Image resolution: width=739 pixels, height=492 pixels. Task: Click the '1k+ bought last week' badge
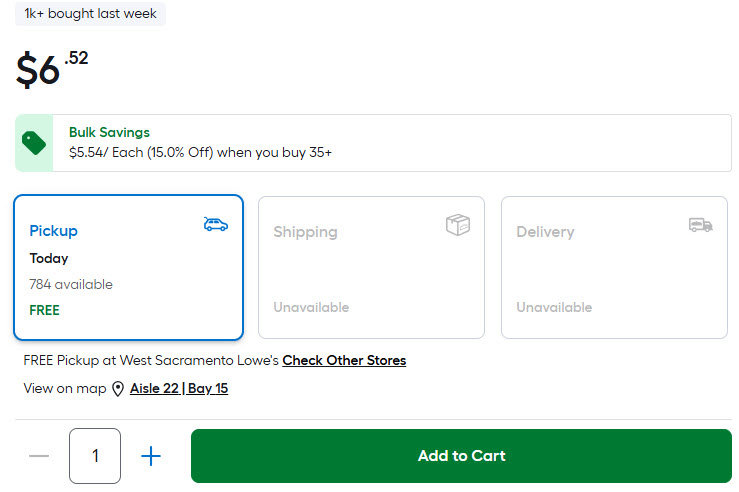pyautogui.click(x=91, y=14)
